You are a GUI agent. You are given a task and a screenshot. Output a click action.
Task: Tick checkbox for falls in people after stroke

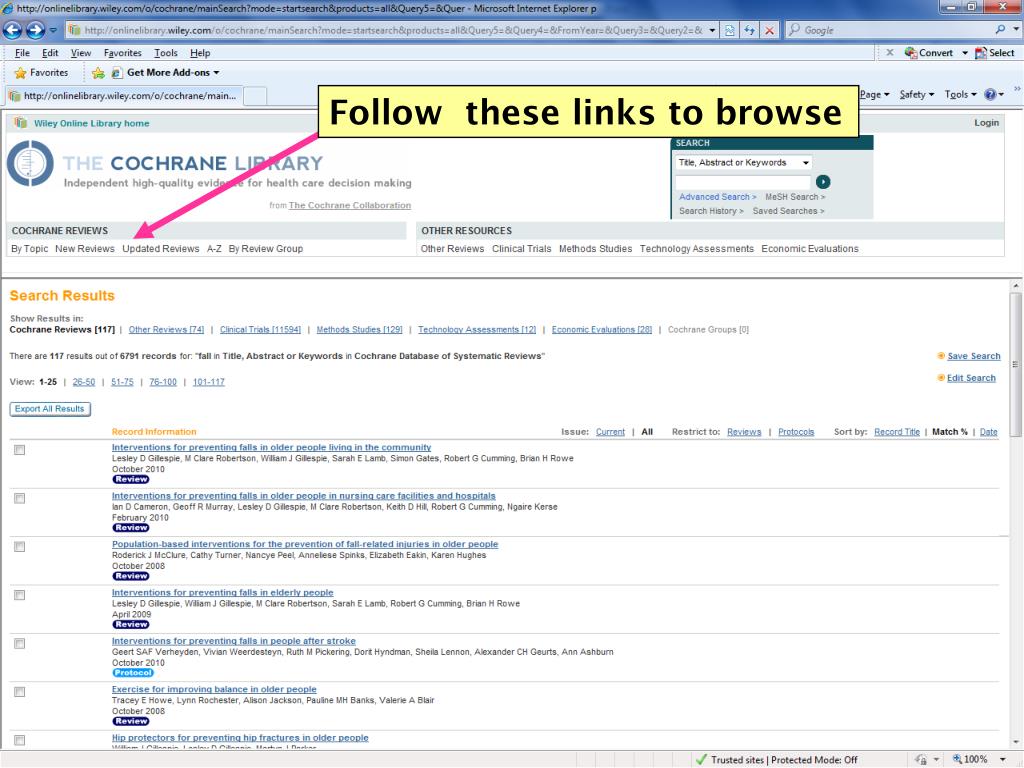click(x=20, y=643)
